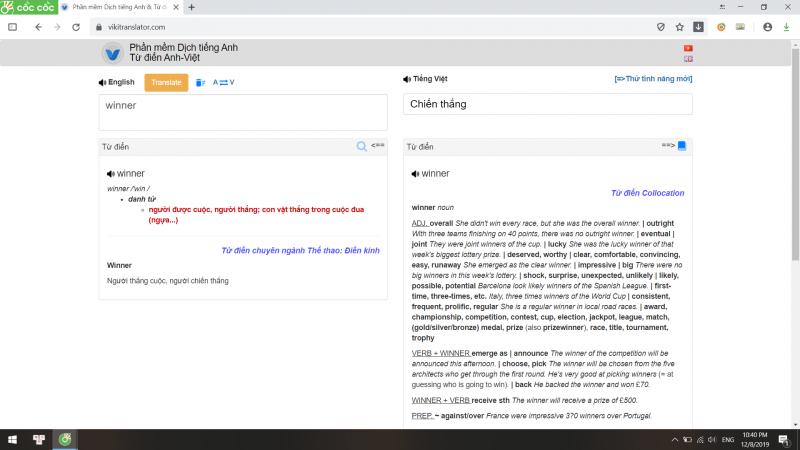The image size is (800, 450).
Task: Bookmark this page with the star
Action: coord(680,27)
